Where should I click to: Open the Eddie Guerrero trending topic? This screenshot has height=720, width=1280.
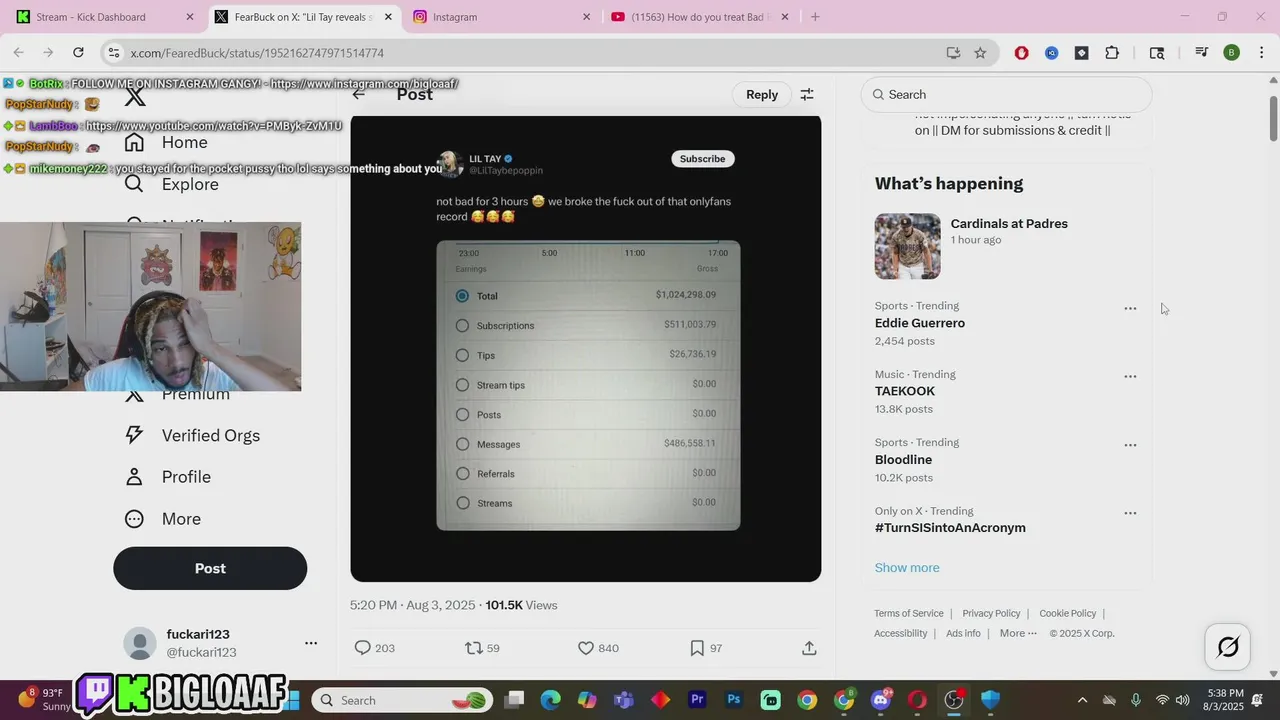920,323
